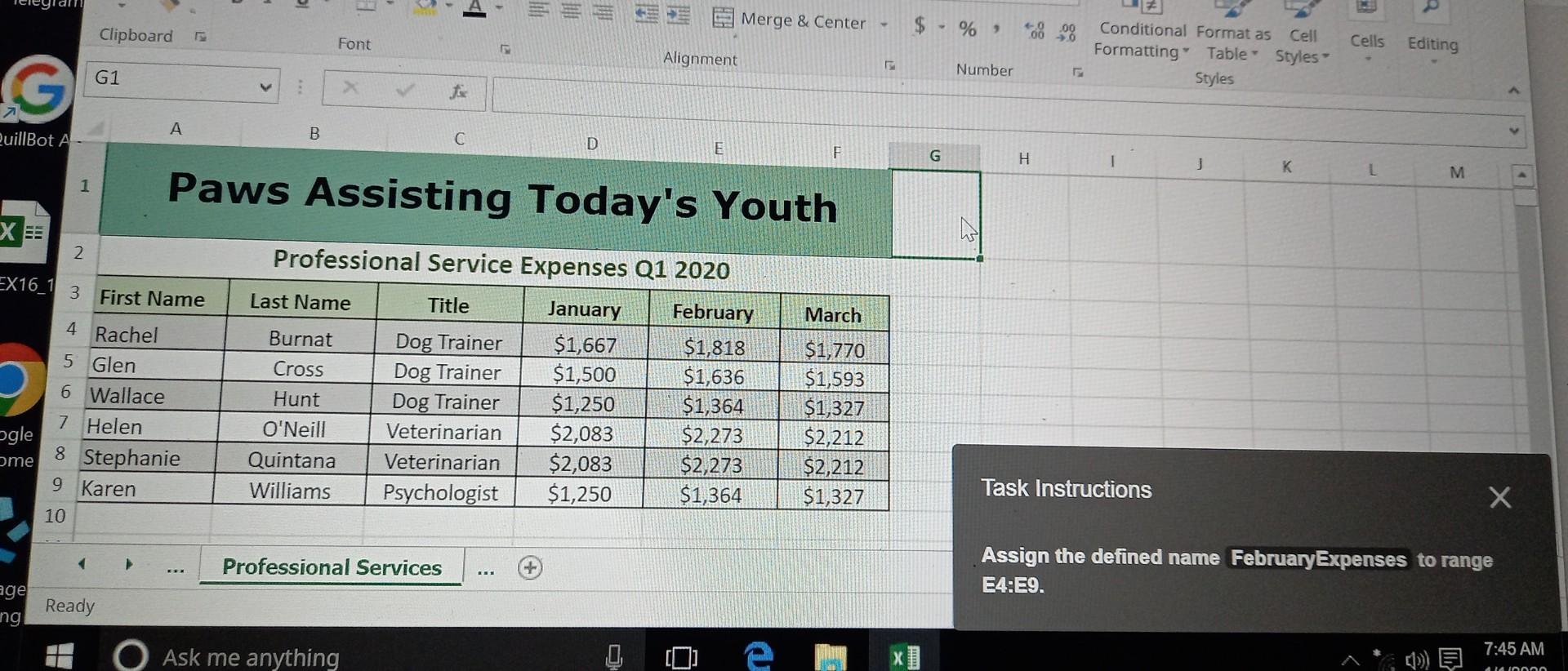Viewport: 1568px width, 671px height.
Task: Click the Merge & Center button
Action: click(x=789, y=20)
